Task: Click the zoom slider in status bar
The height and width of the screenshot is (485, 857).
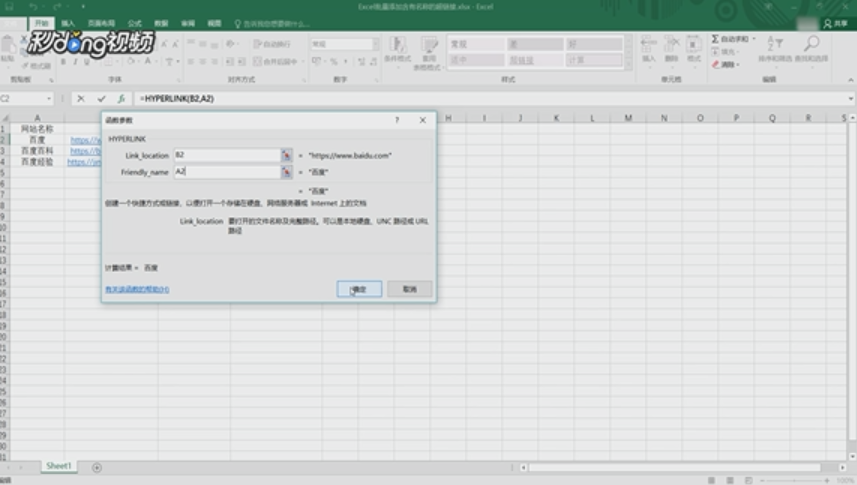Action: coord(794,480)
